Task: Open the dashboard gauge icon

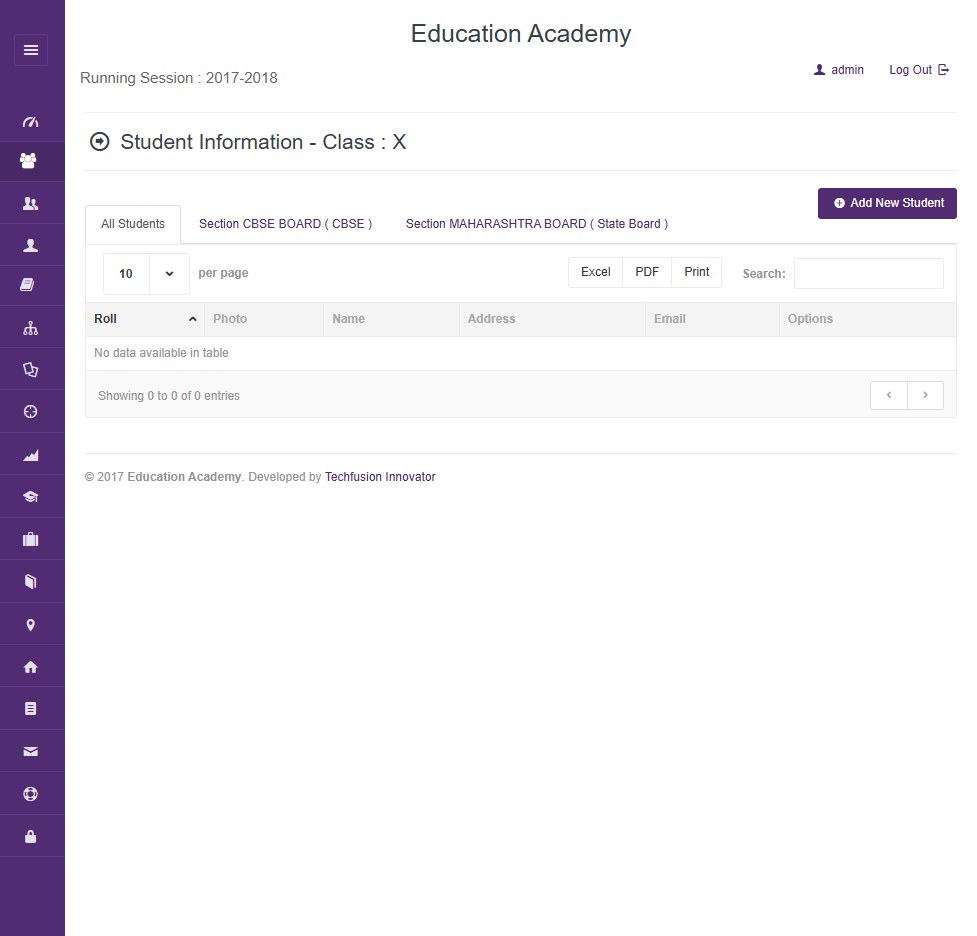Action: pyautogui.click(x=31, y=122)
